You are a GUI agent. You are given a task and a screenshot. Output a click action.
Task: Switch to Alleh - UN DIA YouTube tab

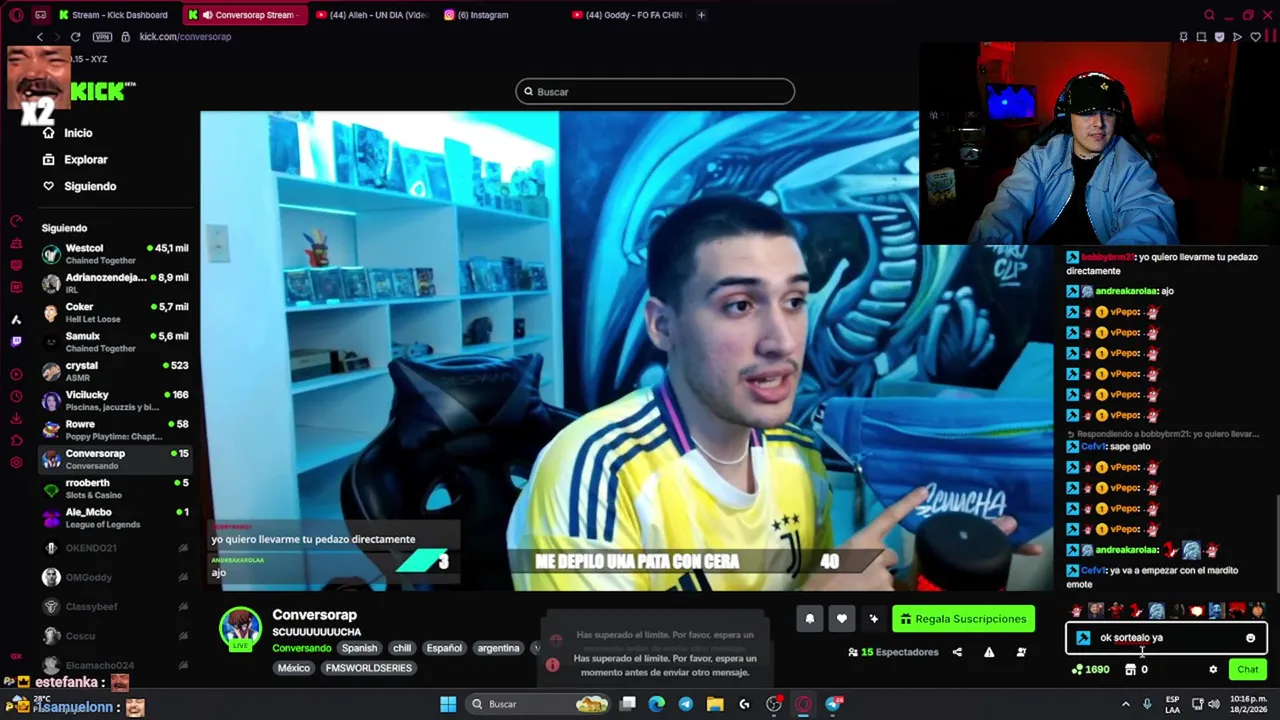[372, 15]
